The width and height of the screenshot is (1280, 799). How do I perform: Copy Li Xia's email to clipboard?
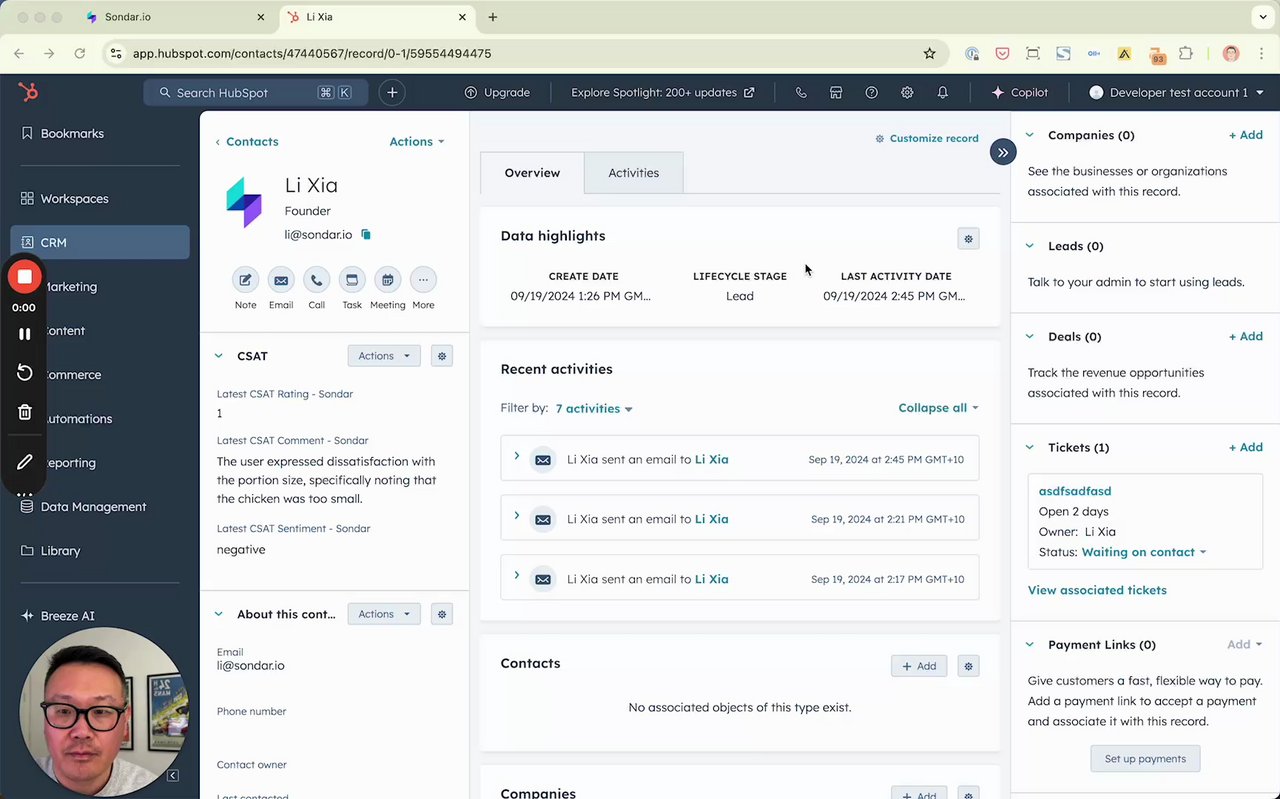[x=366, y=234]
